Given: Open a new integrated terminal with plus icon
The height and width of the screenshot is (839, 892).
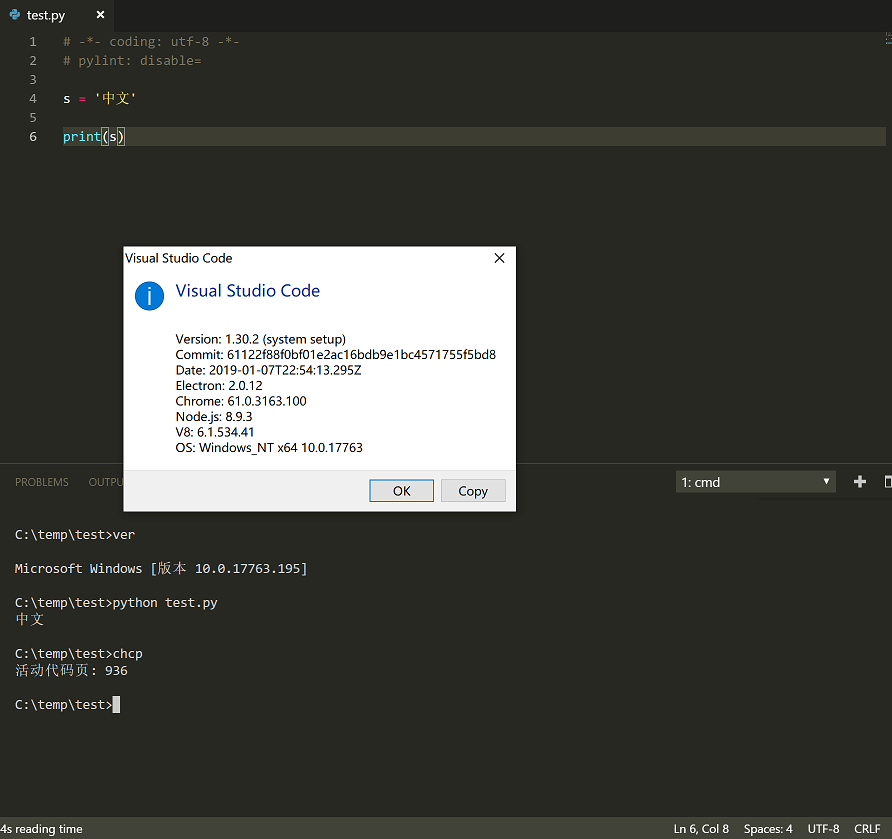Looking at the screenshot, I should [x=859, y=481].
